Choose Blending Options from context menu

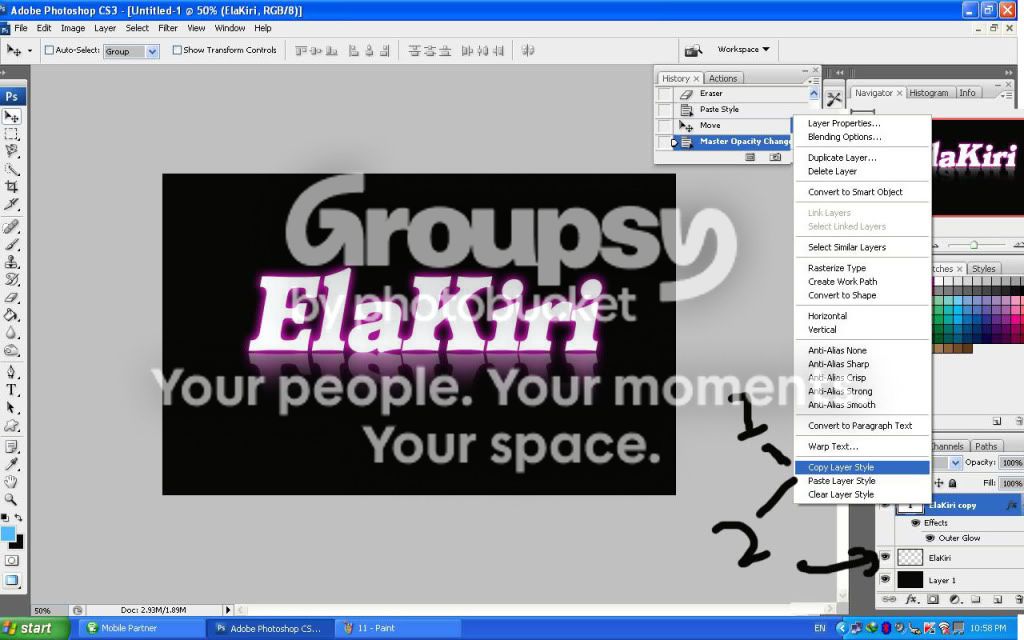[862, 136]
